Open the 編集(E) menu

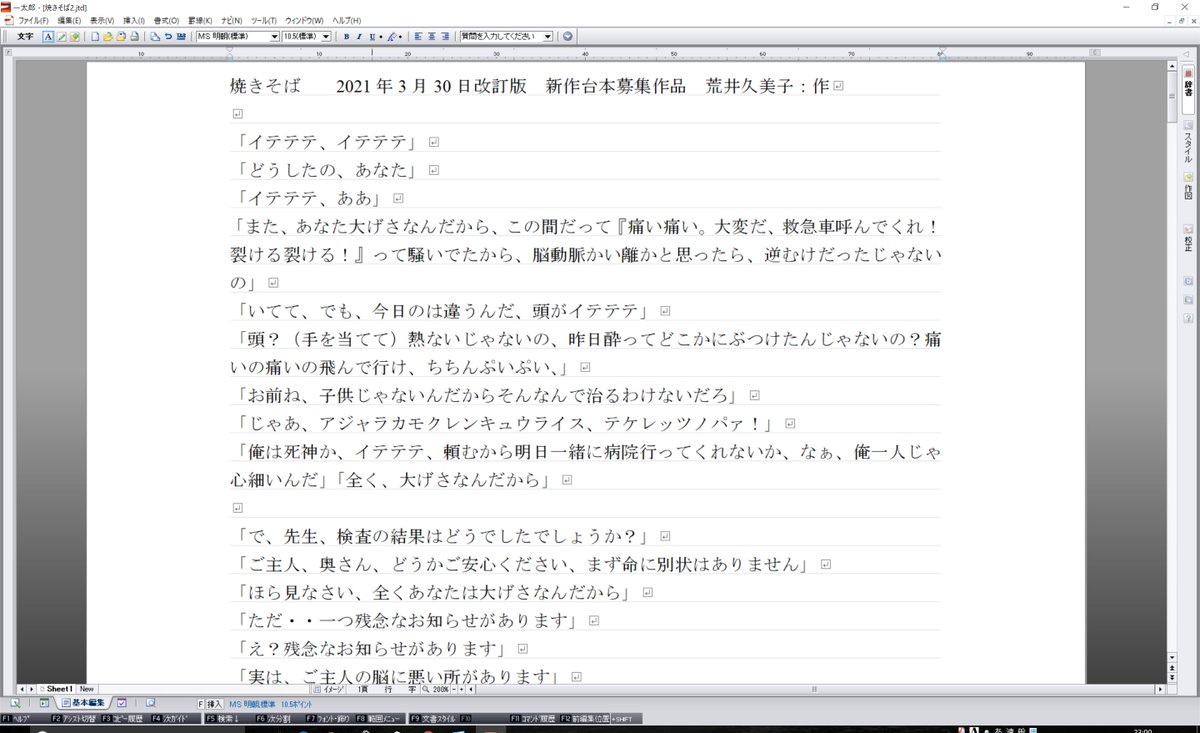click(x=70, y=21)
